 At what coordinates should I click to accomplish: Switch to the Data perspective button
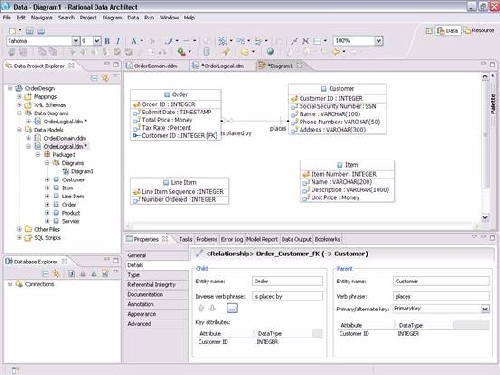(448, 31)
